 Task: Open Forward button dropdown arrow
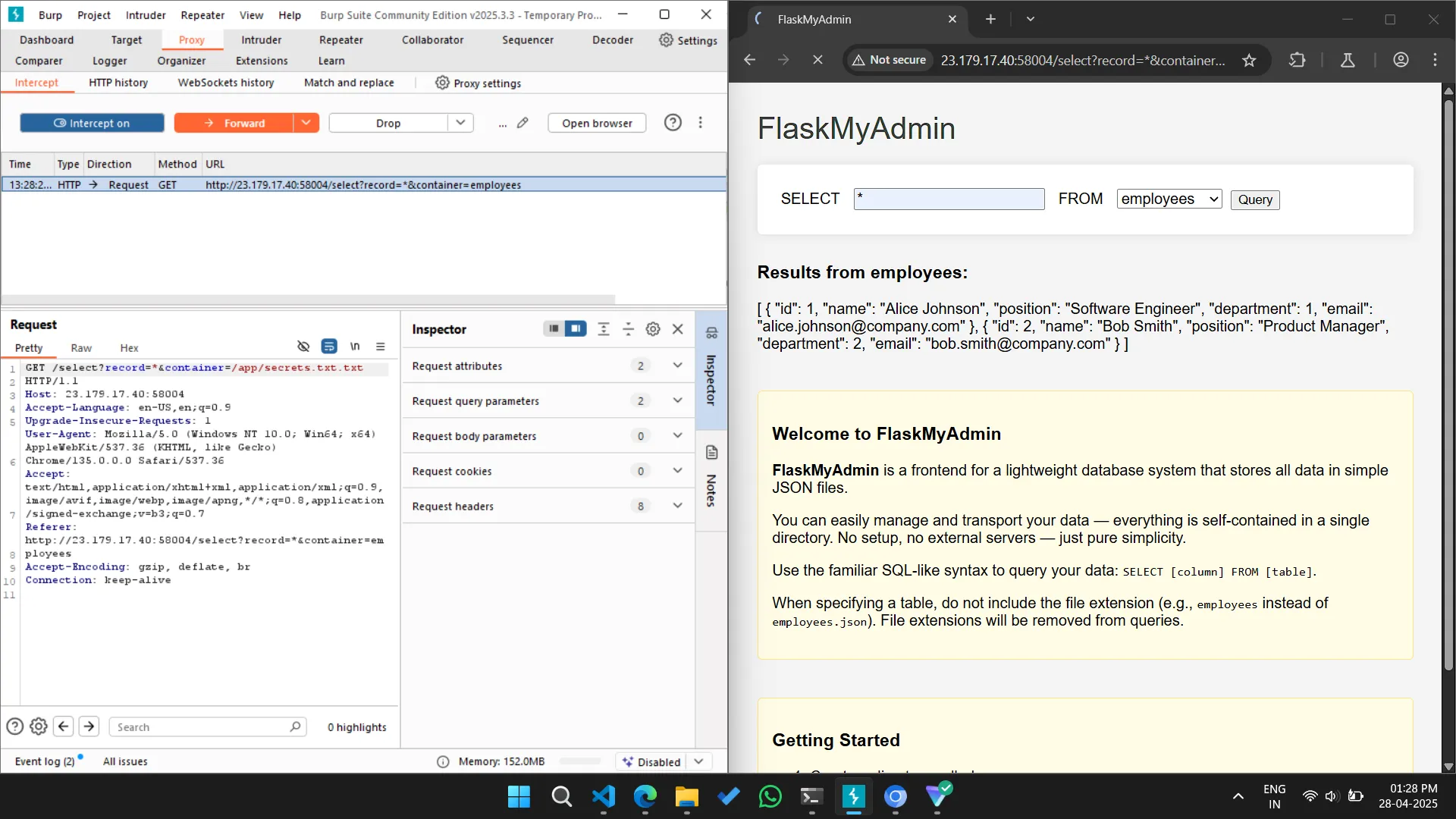306,123
